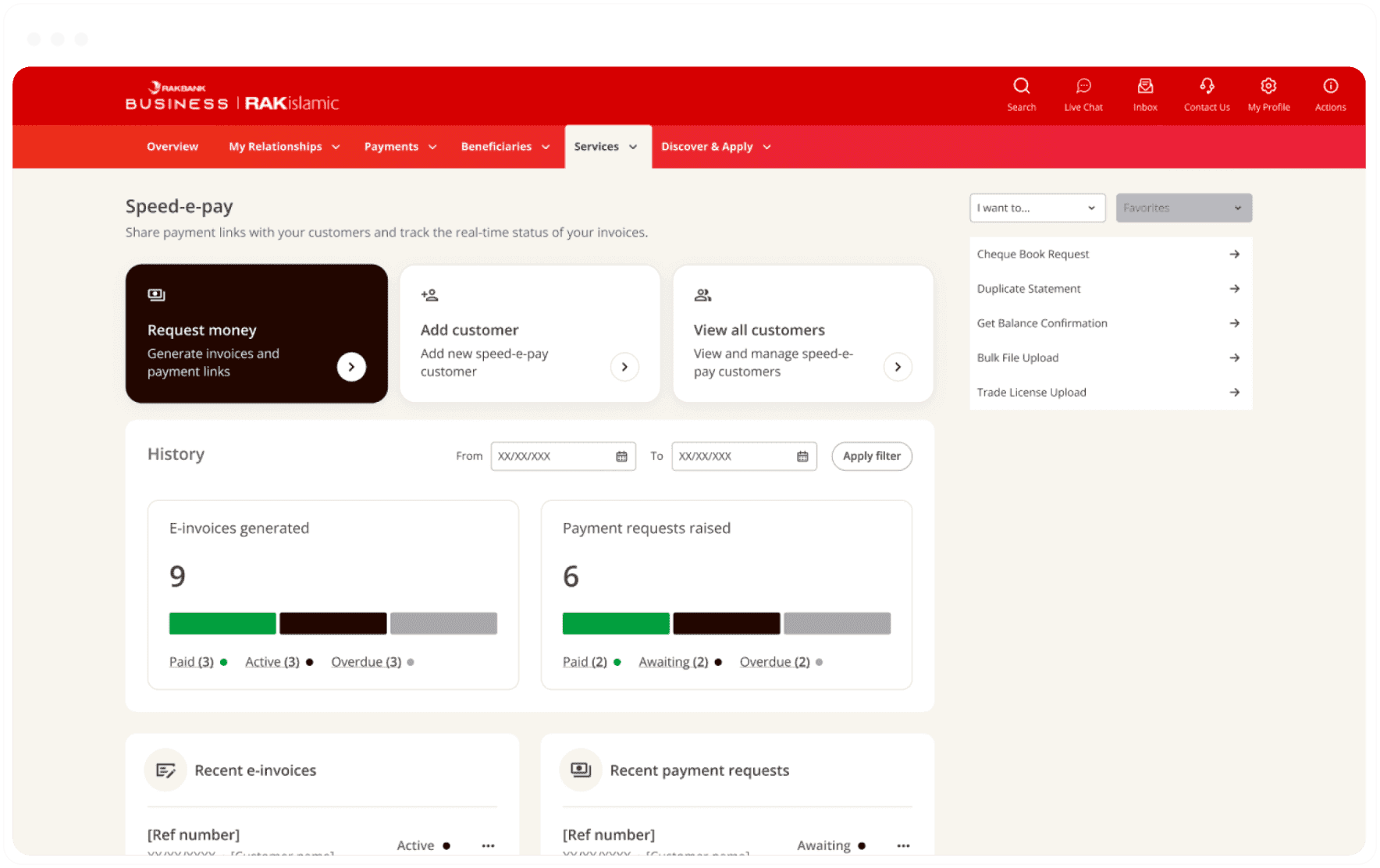
Task: Click the Add customer person-plus icon
Action: click(429, 295)
